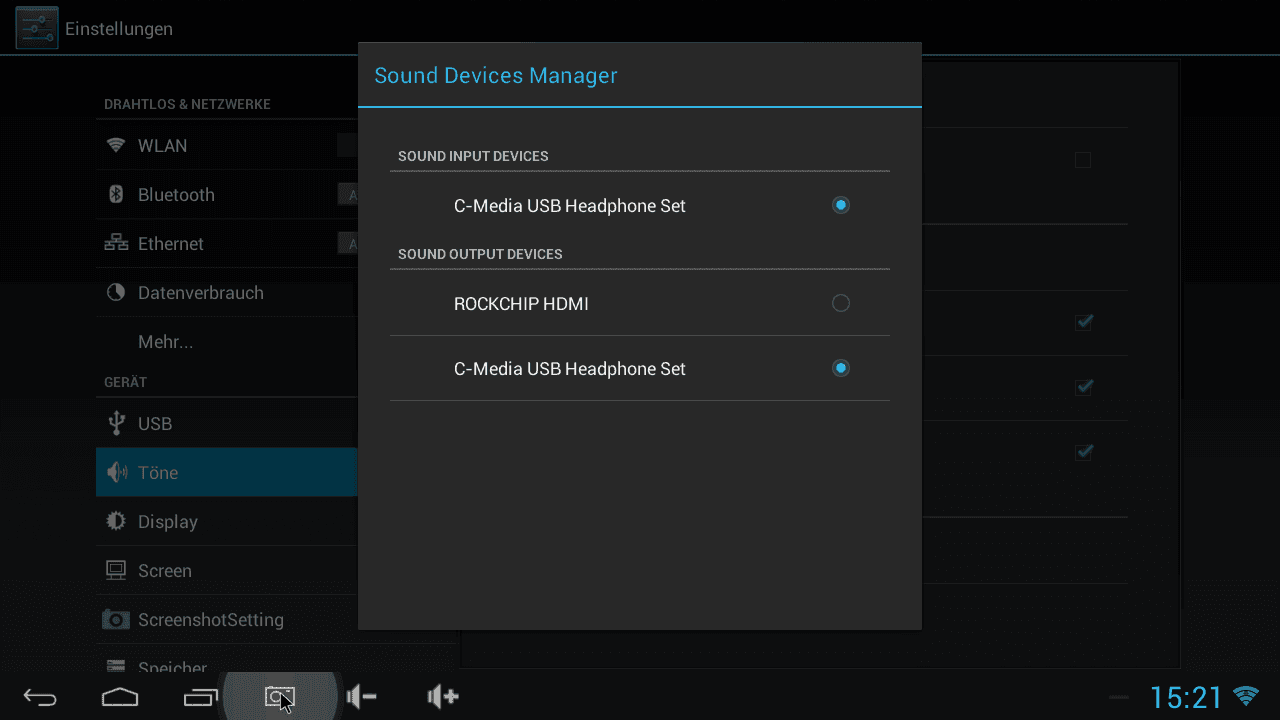Open the USB settings entry
Screen dimensions: 1280x720
click(227, 424)
